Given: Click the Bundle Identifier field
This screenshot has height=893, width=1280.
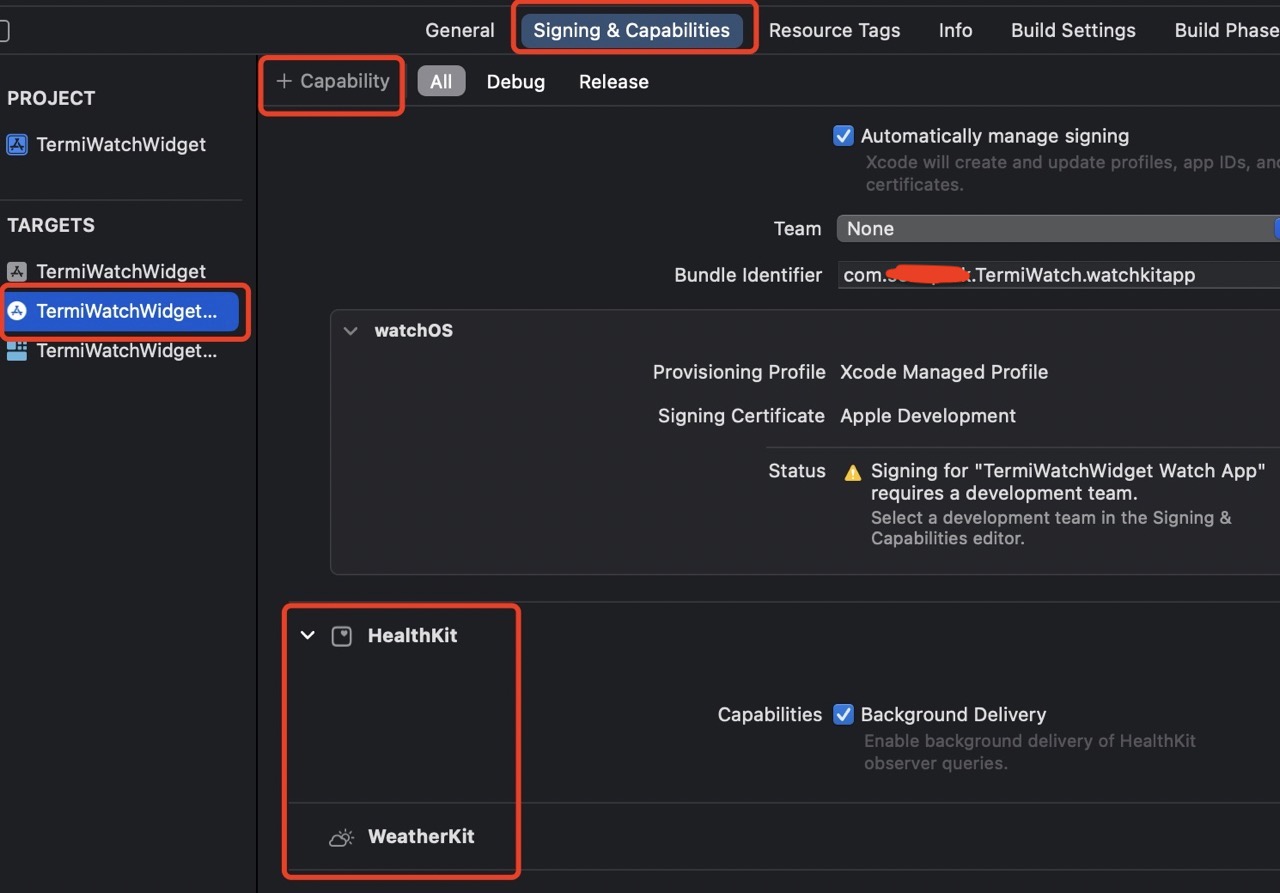Looking at the screenshot, I should pyautogui.click(x=1058, y=275).
